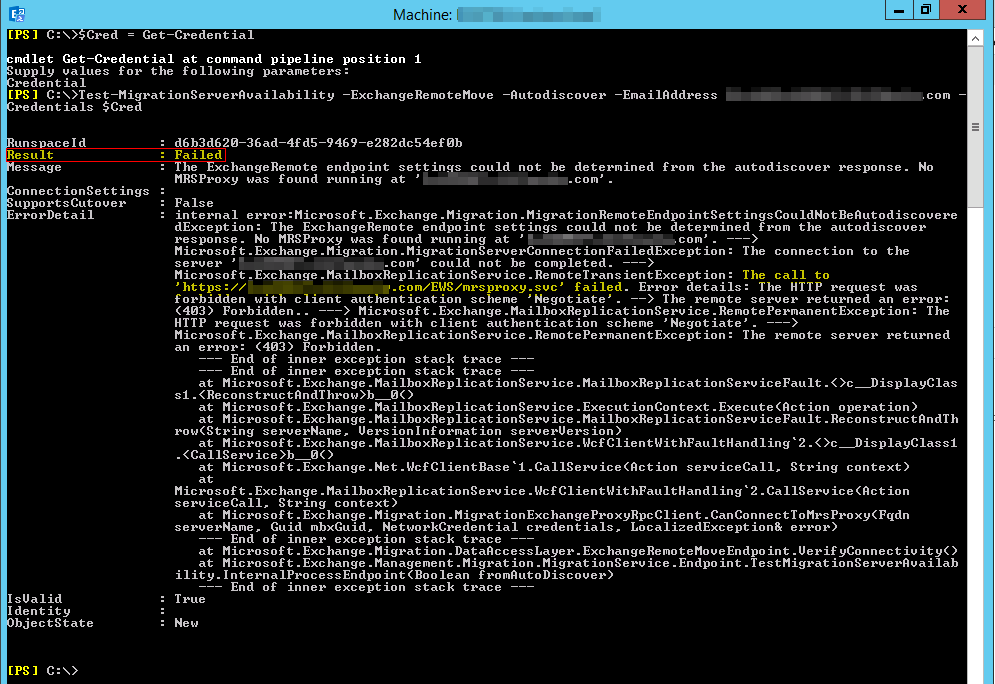
Task: Click the 'RunspaceId' property label
Action: 46,143
